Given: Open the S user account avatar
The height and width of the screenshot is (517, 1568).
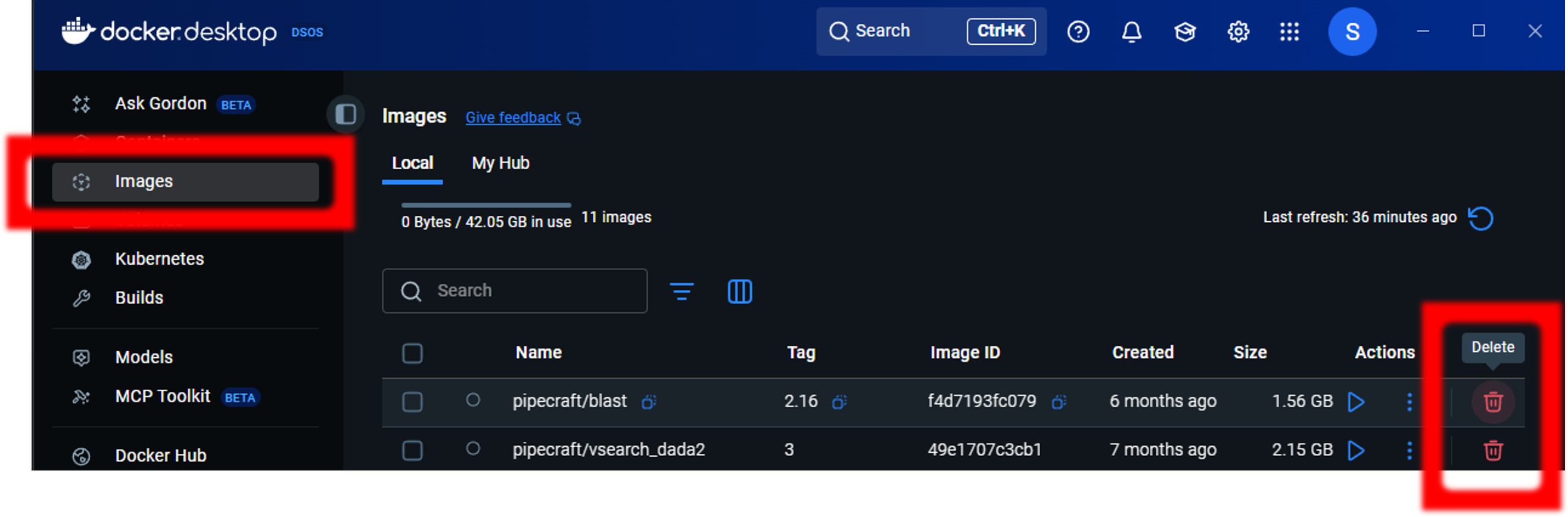Looking at the screenshot, I should pyautogui.click(x=1351, y=32).
